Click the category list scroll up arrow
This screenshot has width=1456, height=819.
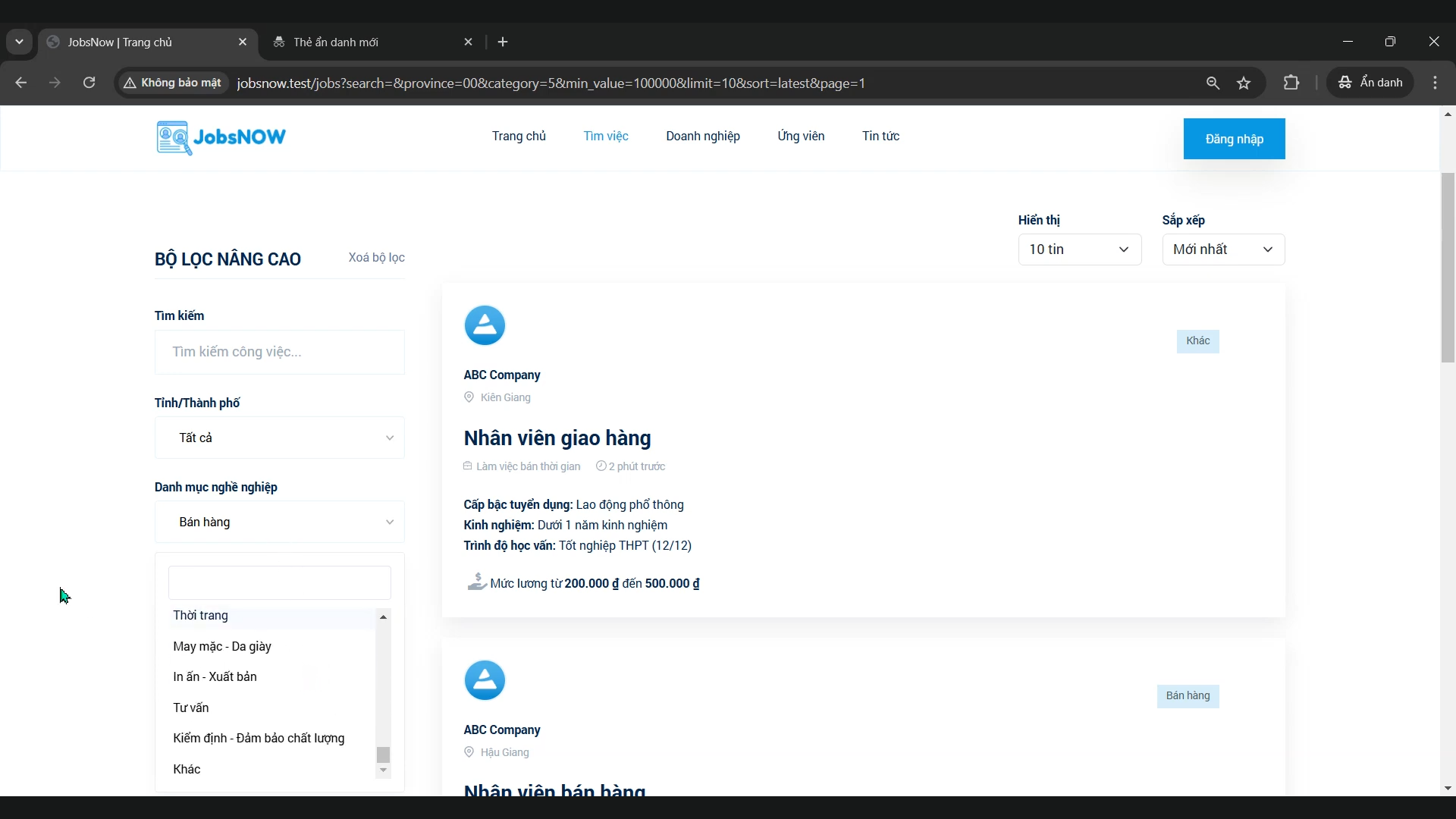(384, 617)
